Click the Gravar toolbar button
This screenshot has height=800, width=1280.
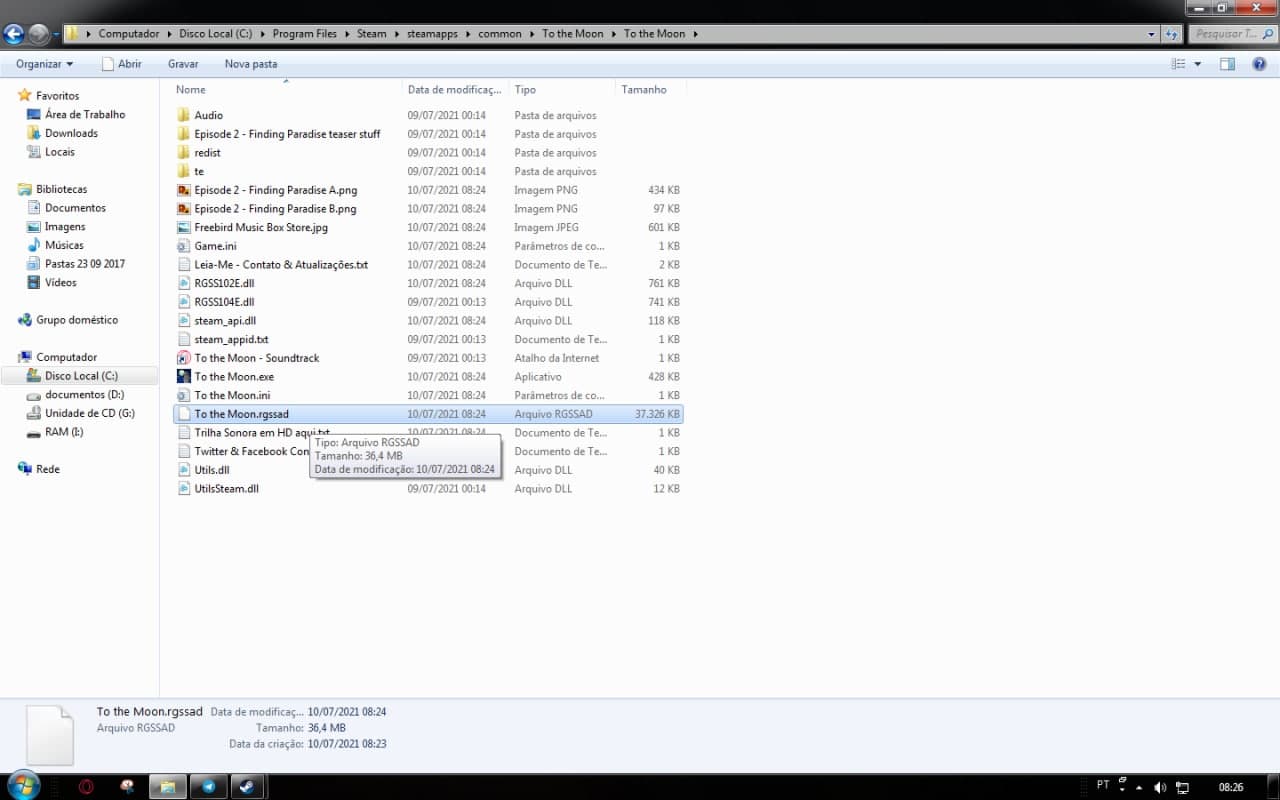pos(183,64)
